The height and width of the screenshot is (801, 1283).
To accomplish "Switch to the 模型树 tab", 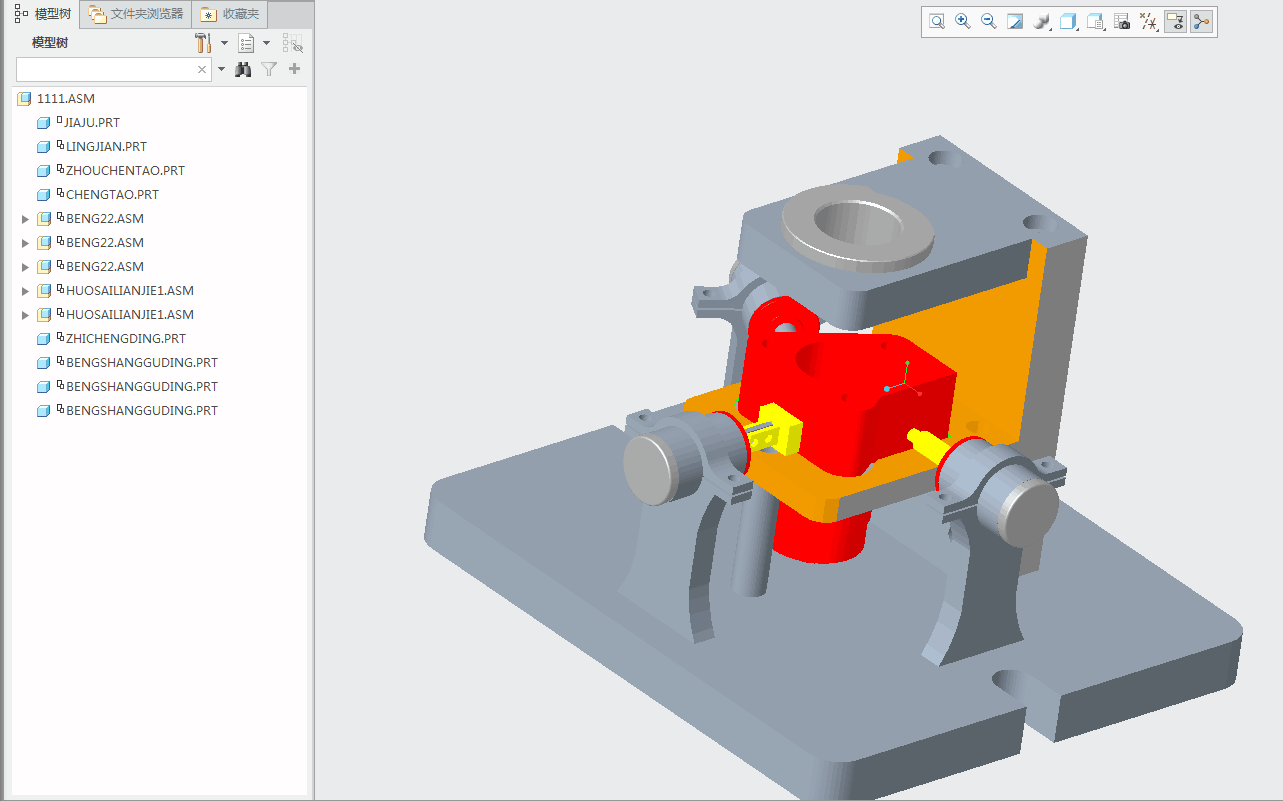I will (x=43, y=14).
